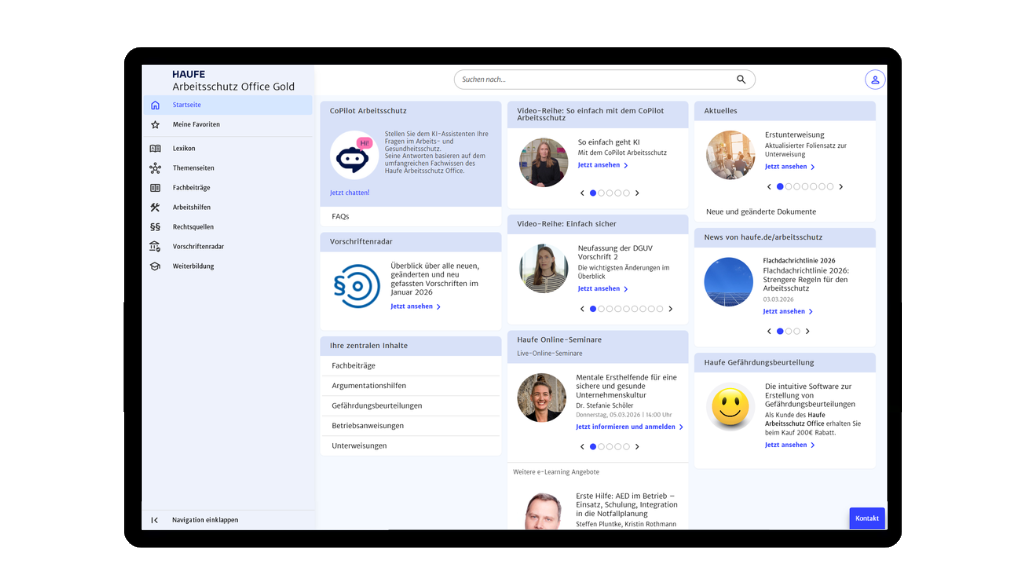The height and width of the screenshot is (586, 1024).
Task: Click the Lexikon book icon
Action: 155,148
